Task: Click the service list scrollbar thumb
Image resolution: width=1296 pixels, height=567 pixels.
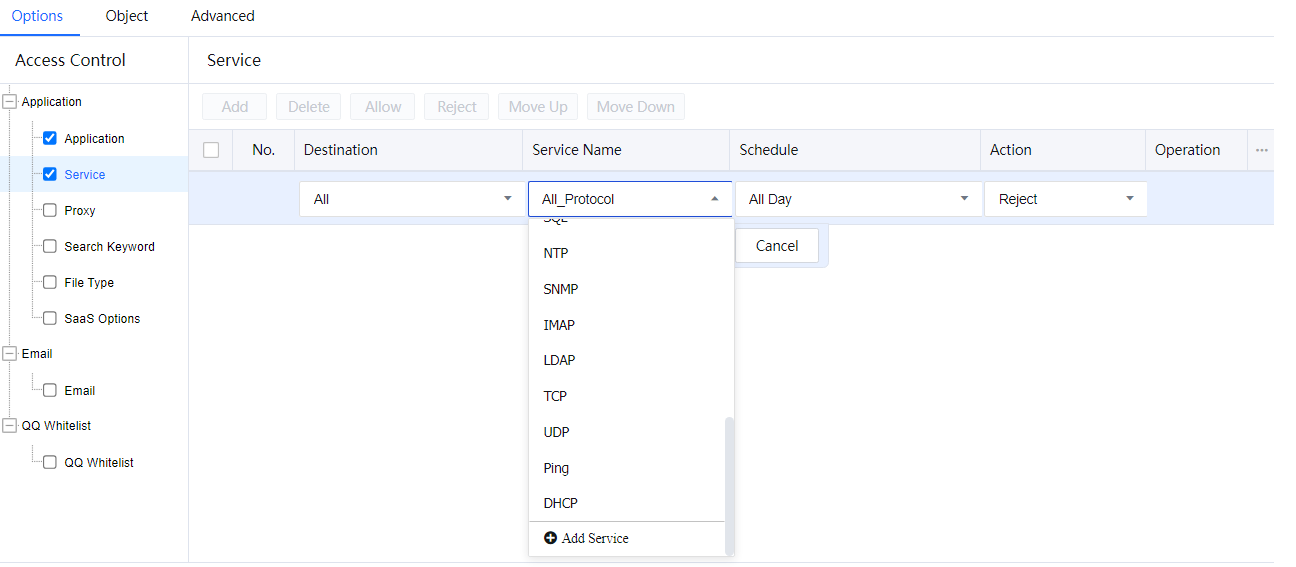Action: [729, 485]
